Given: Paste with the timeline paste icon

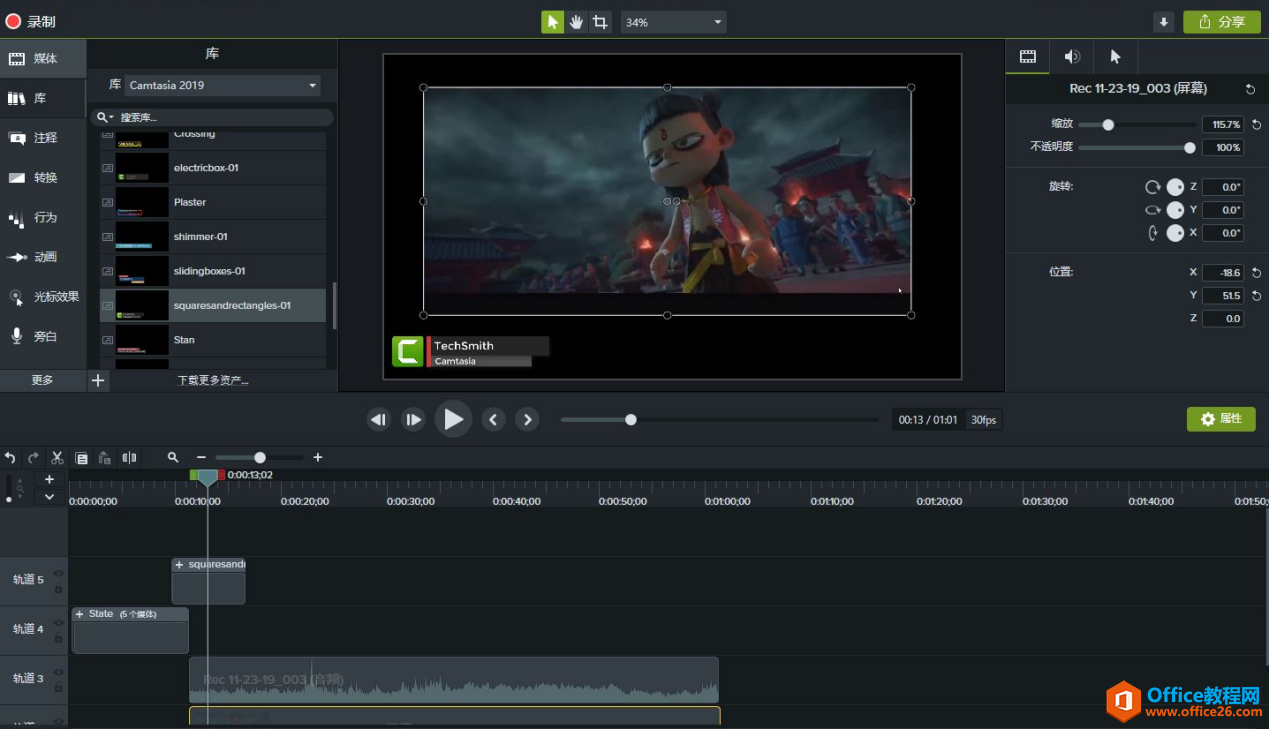Looking at the screenshot, I should 105,458.
